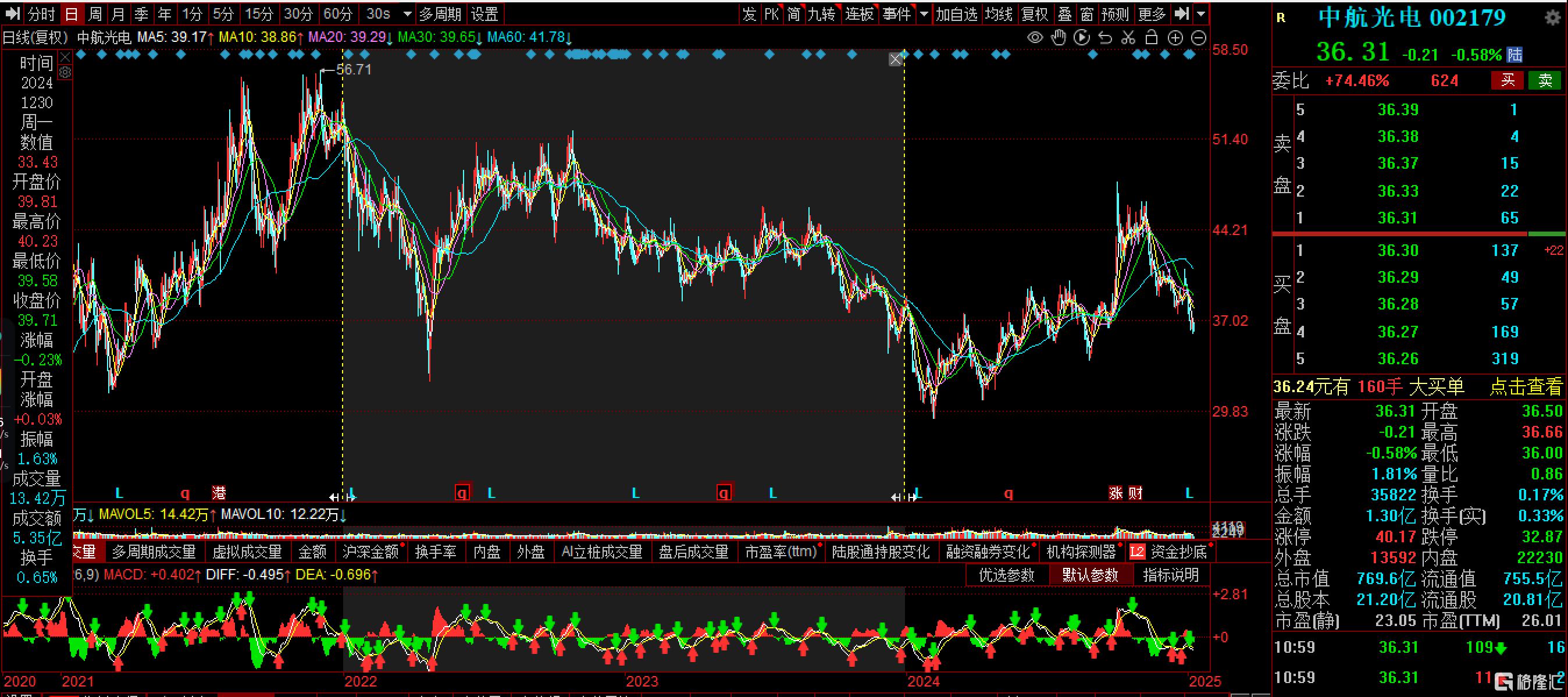The height and width of the screenshot is (697, 1568).
Task: Toggle the chart lock icon
Action: click(x=1151, y=38)
